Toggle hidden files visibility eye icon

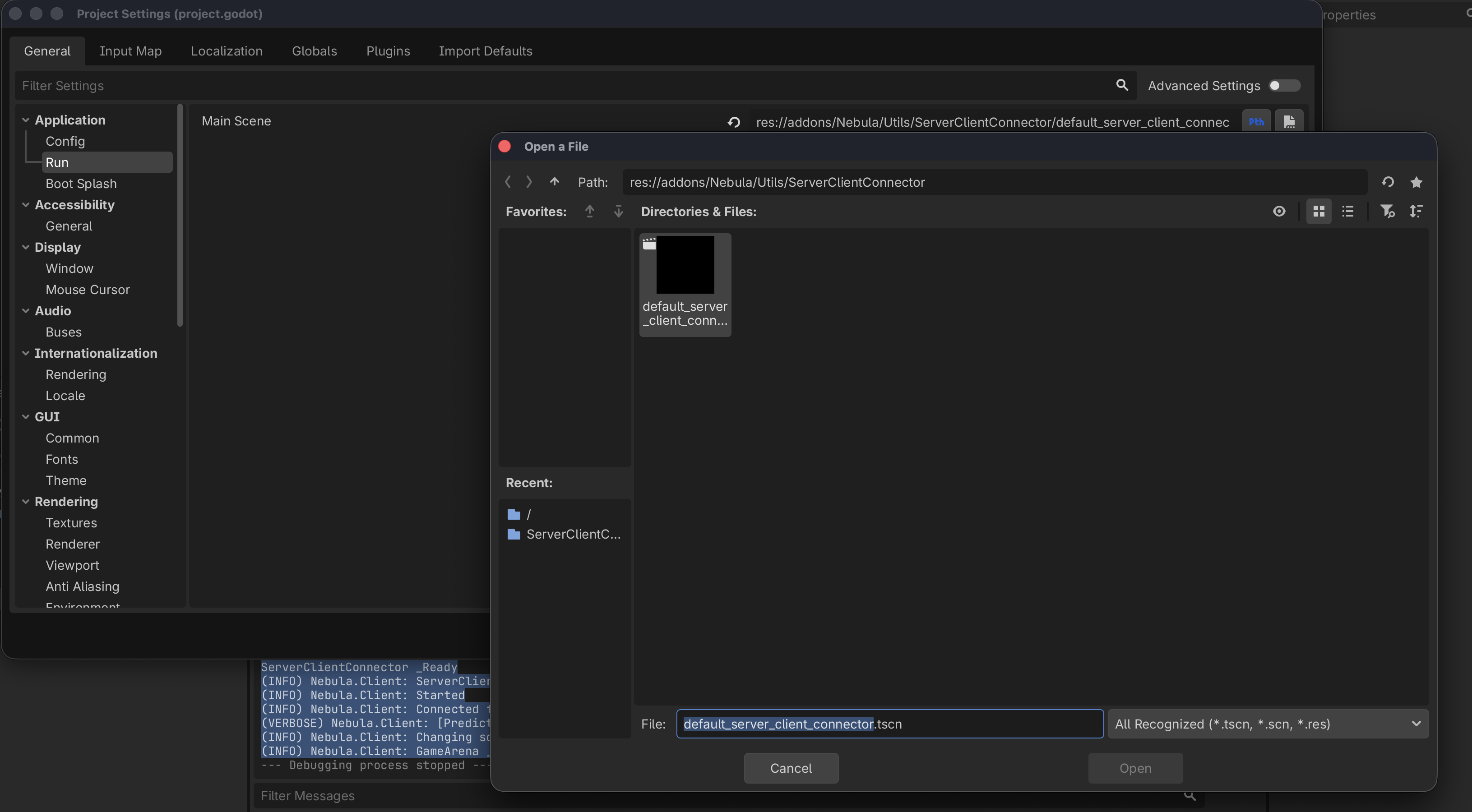[1279, 212]
